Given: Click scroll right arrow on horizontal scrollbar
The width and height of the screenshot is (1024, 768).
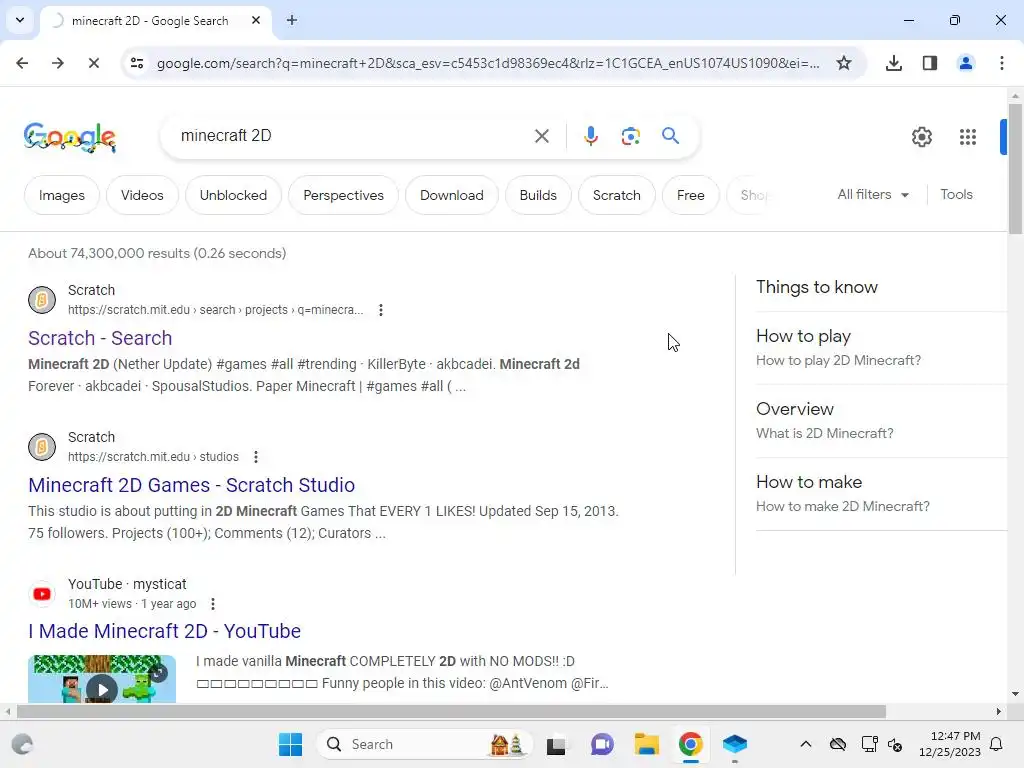Looking at the screenshot, I should point(999,712).
